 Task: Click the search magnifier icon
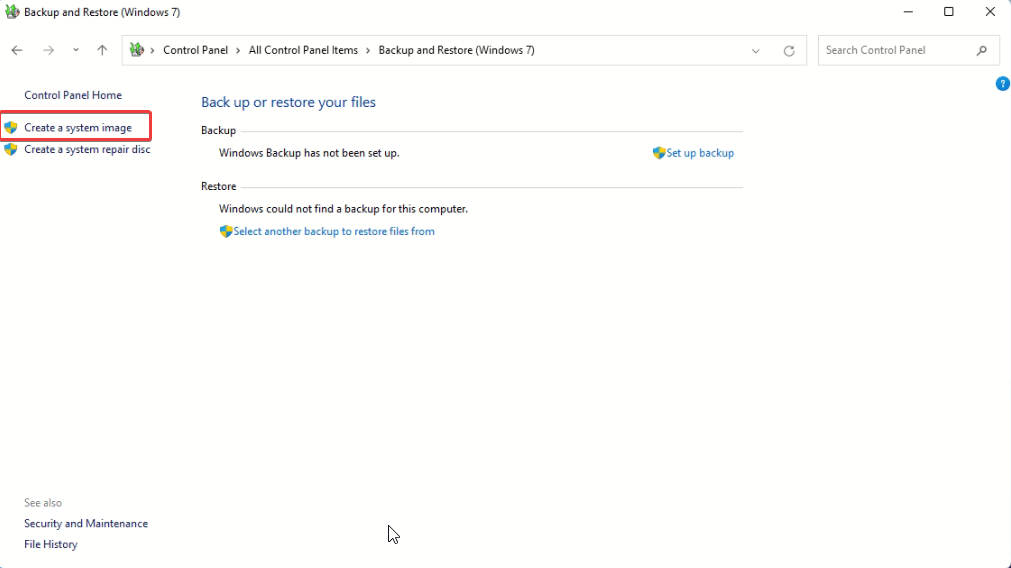[x=981, y=50]
